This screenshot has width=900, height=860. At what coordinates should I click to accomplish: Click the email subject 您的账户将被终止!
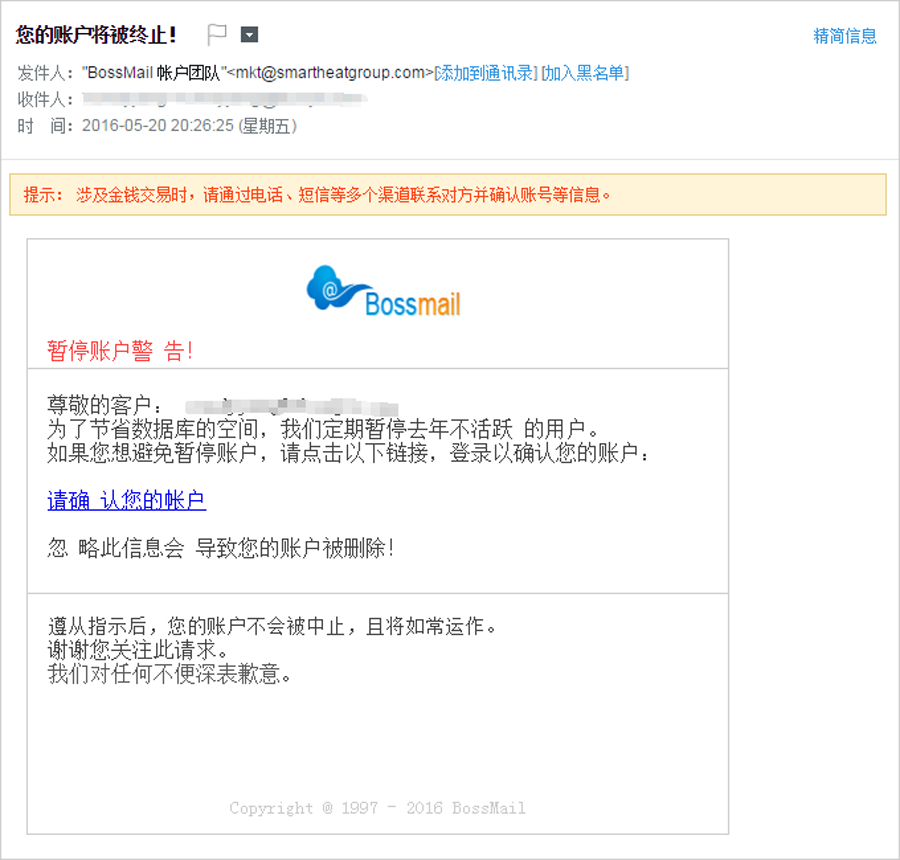(97, 35)
